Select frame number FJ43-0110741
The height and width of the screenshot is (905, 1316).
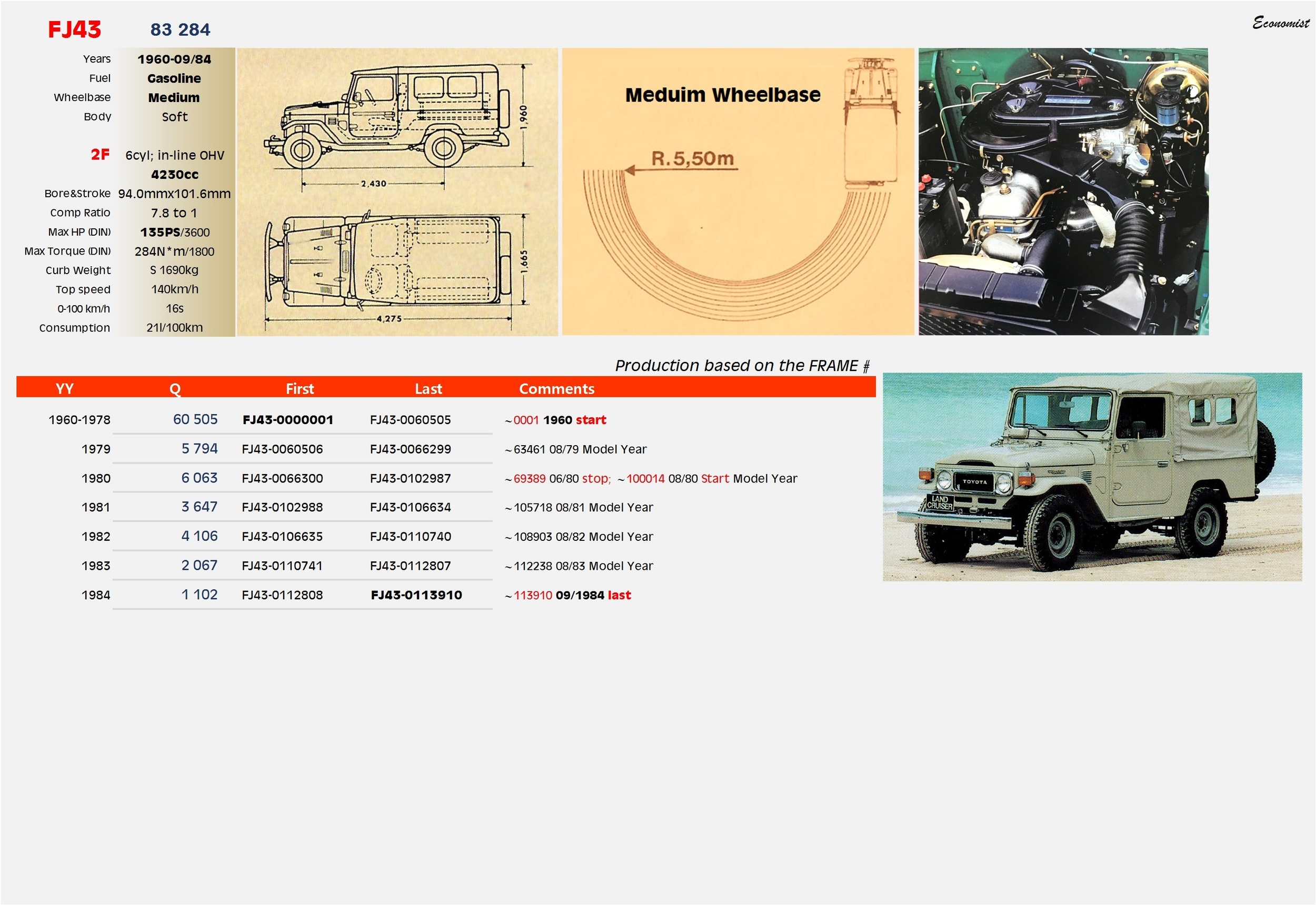click(283, 567)
